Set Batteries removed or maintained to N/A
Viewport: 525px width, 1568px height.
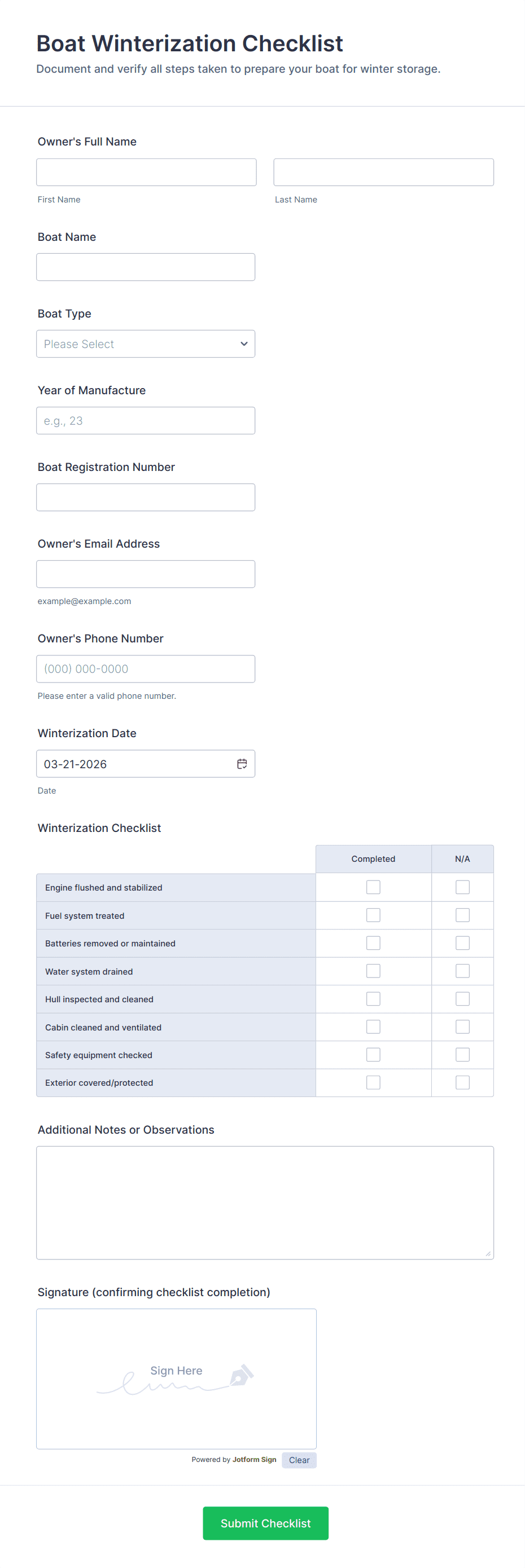coord(462,944)
